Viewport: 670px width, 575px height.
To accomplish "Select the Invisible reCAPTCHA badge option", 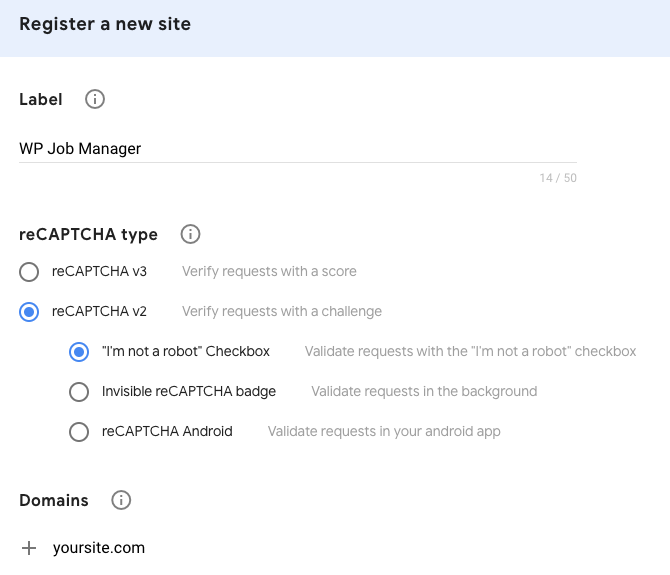I will pos(79,392).
